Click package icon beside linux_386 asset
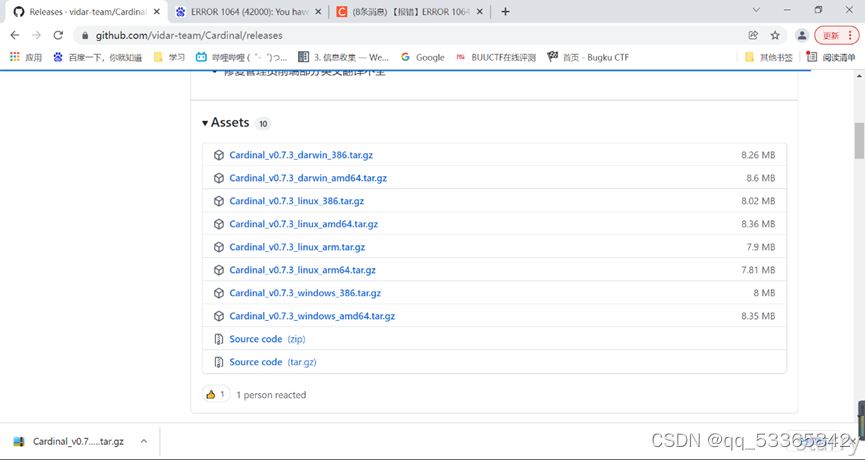This screenshot has width=865, height=460. click(219, 201)
